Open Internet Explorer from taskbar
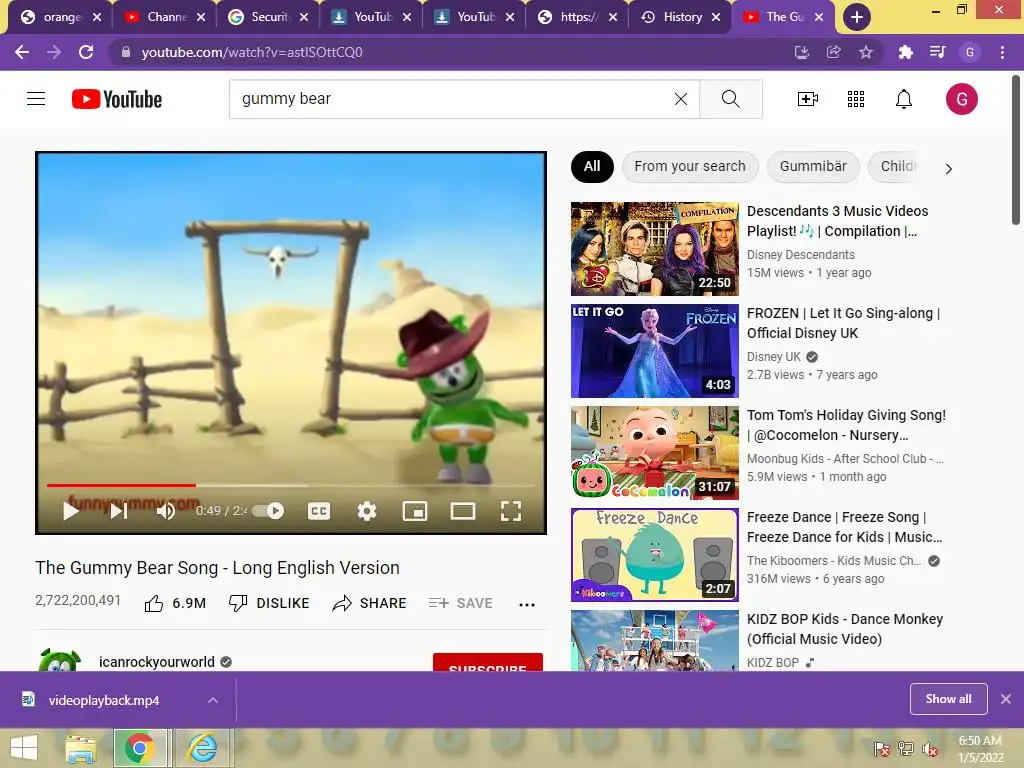 tap(202, 748)
